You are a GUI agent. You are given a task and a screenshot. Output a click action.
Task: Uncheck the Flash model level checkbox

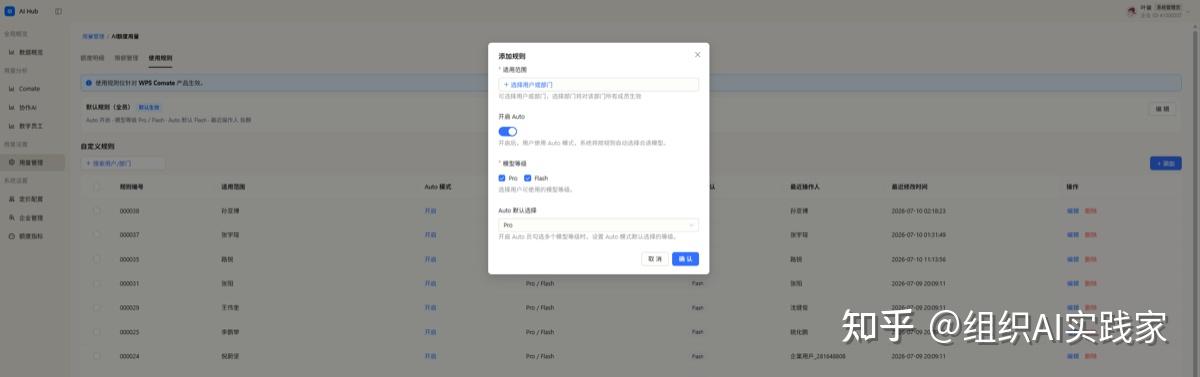[528, 178]
